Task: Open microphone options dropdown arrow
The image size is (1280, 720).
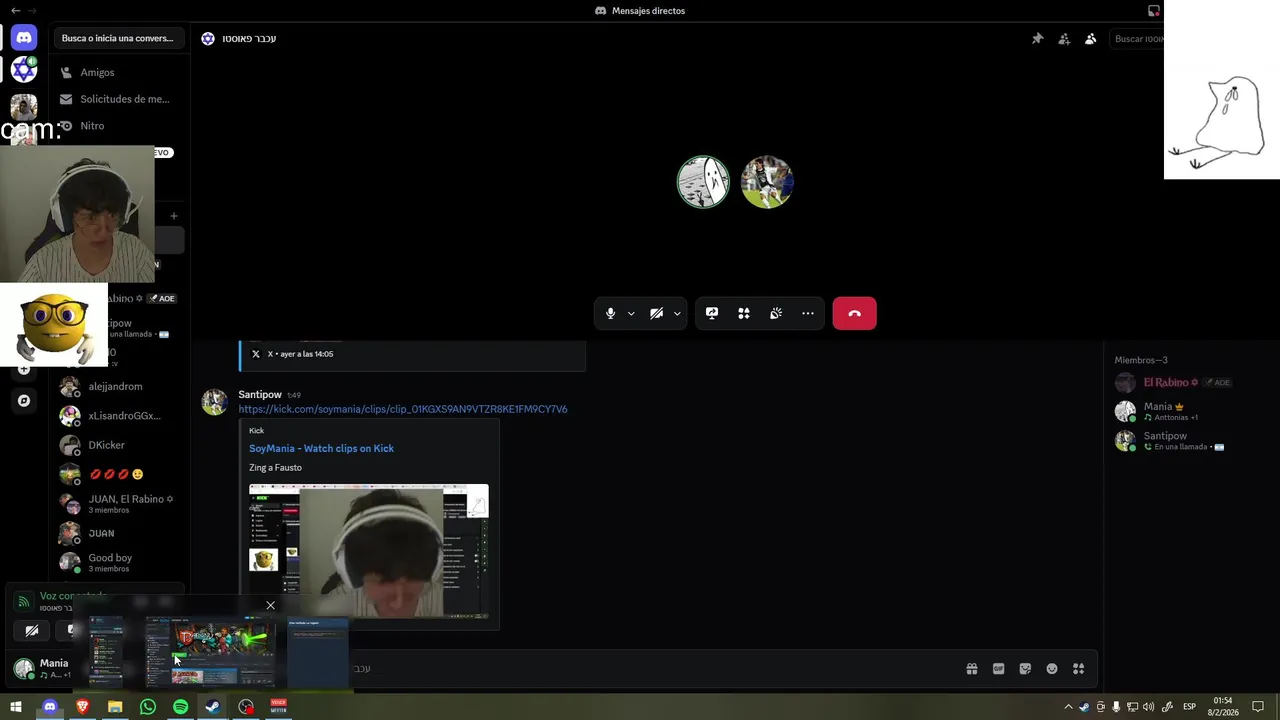Action: (631, 313)
